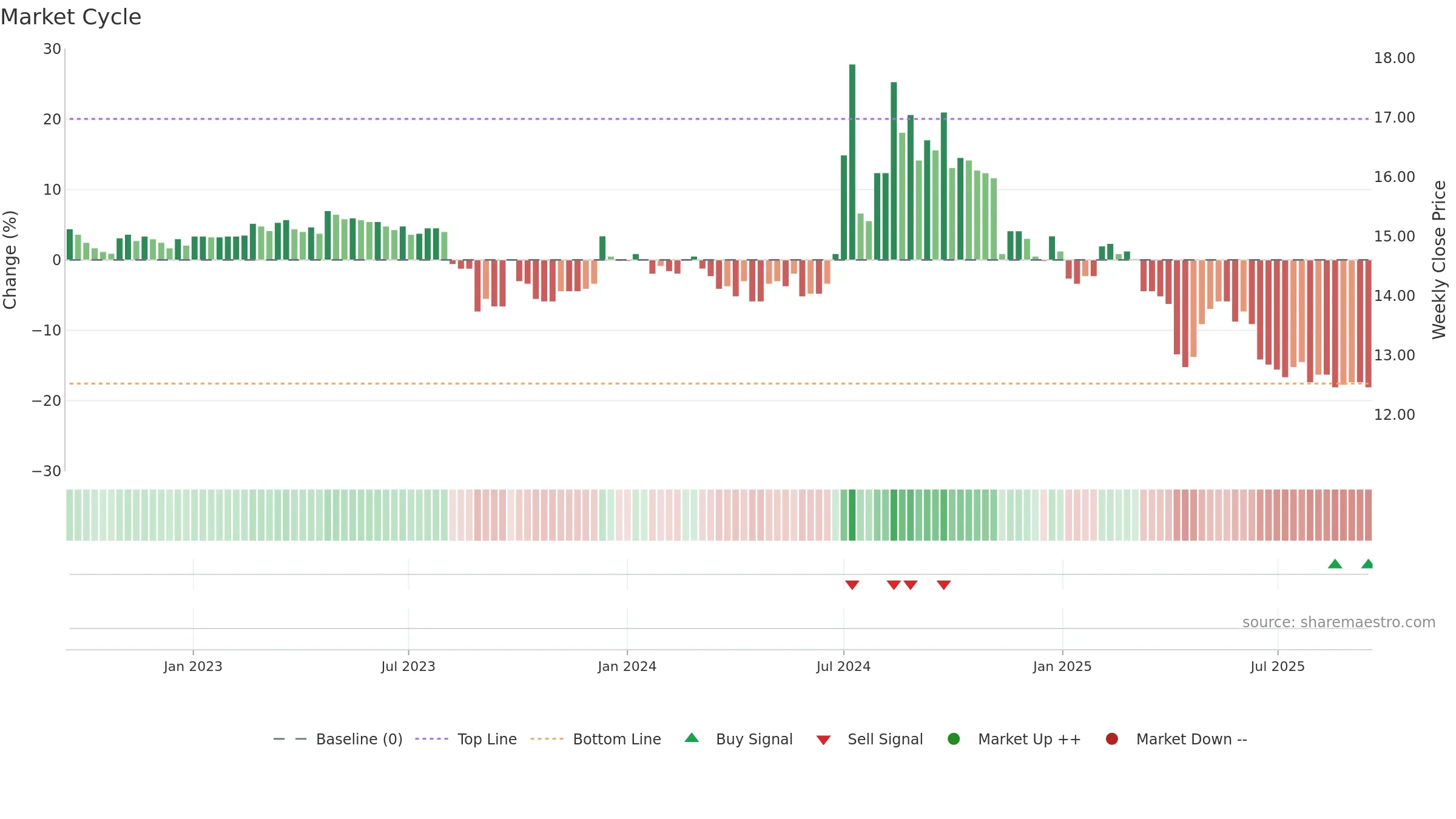This screenshot has height=819, width=1456.
Task: Click the Jan 2023 x-axis label
Action: (193, 666)
